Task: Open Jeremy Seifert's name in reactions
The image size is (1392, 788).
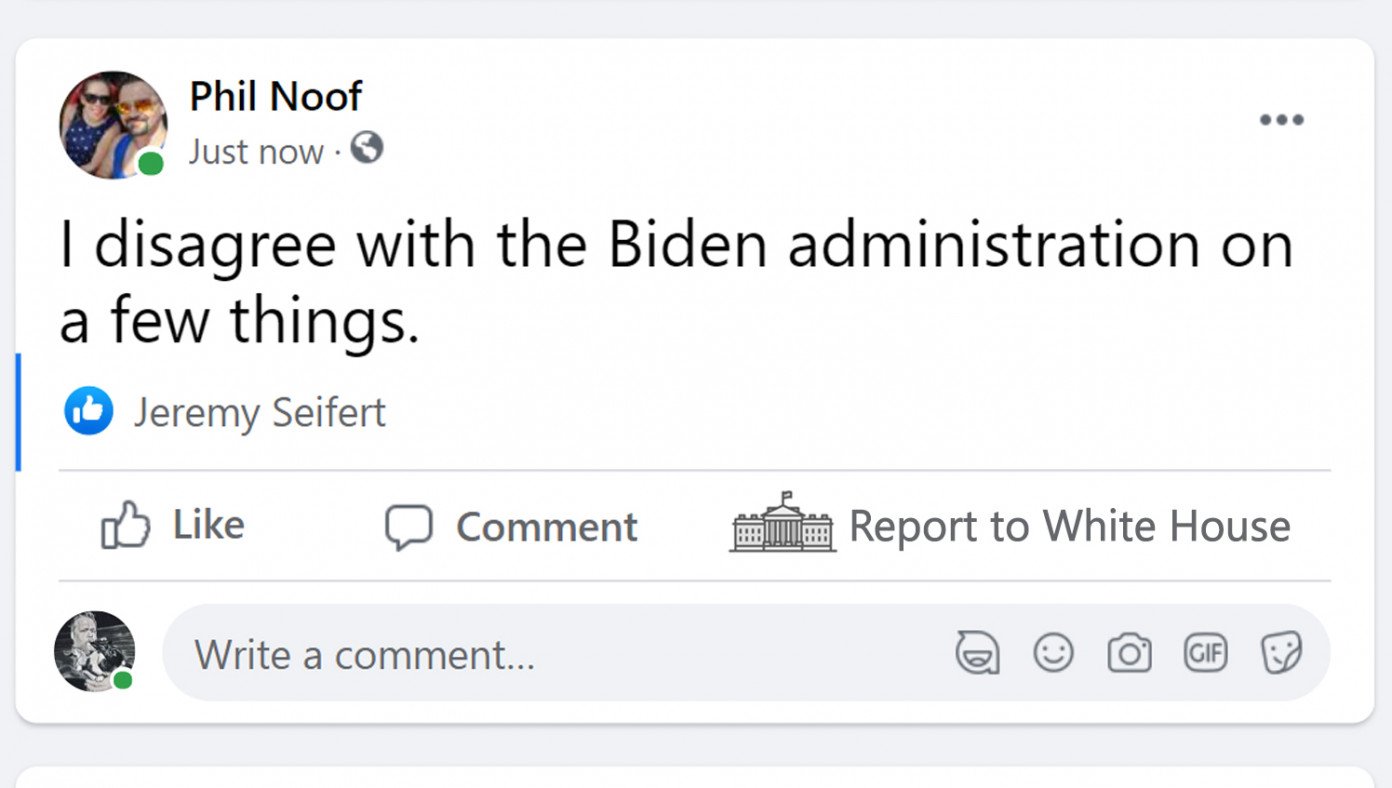Action: pyautogui.click(x=260, y=412)
